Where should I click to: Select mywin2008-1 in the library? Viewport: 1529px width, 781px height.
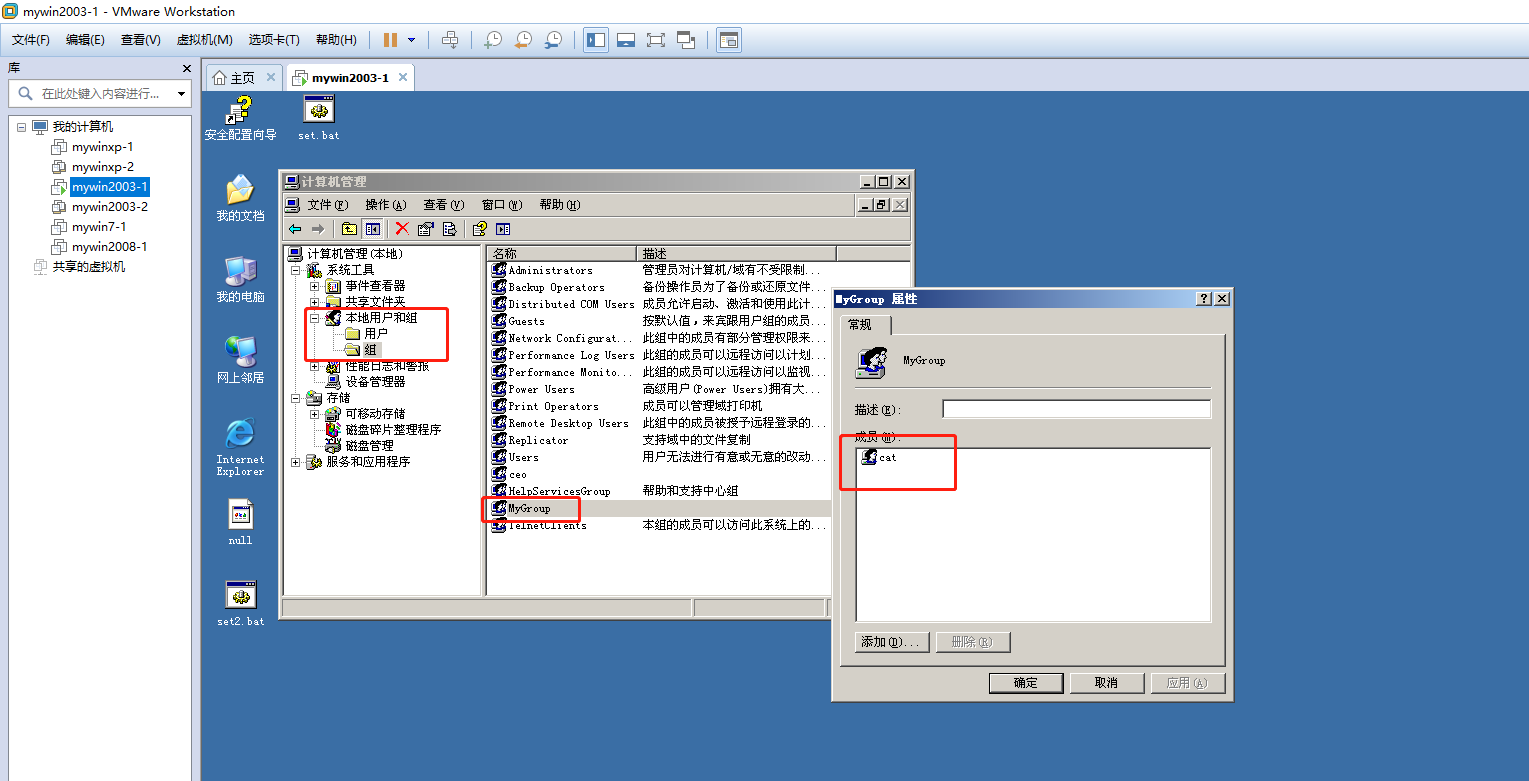tap(109, 247)
